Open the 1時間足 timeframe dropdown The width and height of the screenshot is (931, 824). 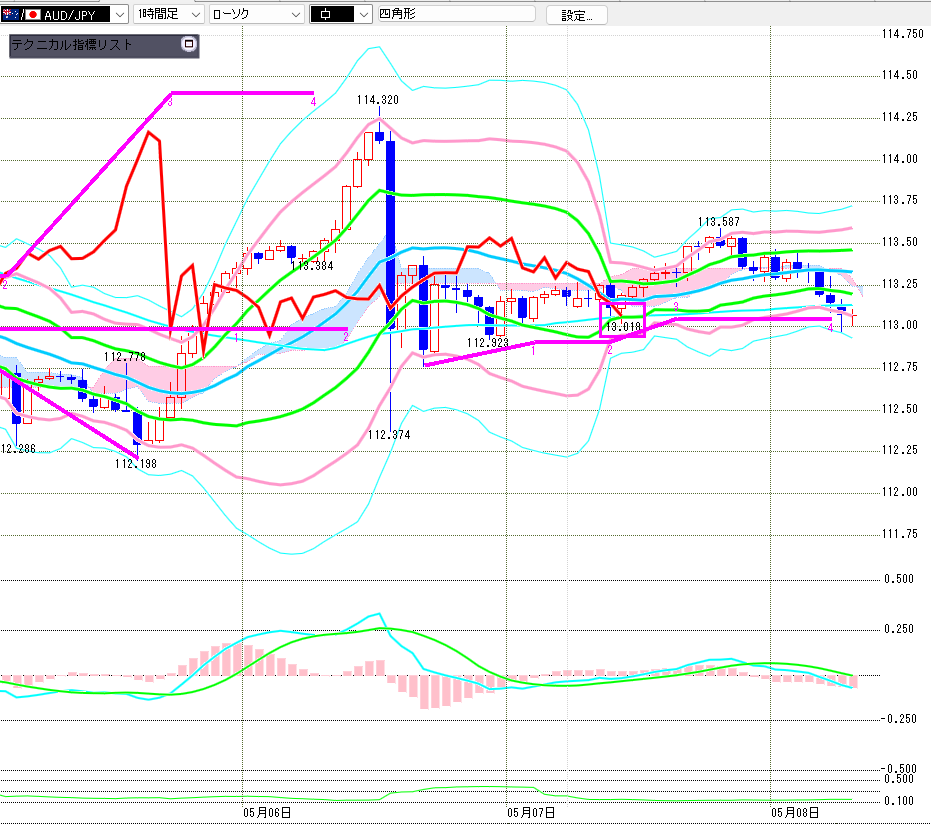tap(169, 14)
